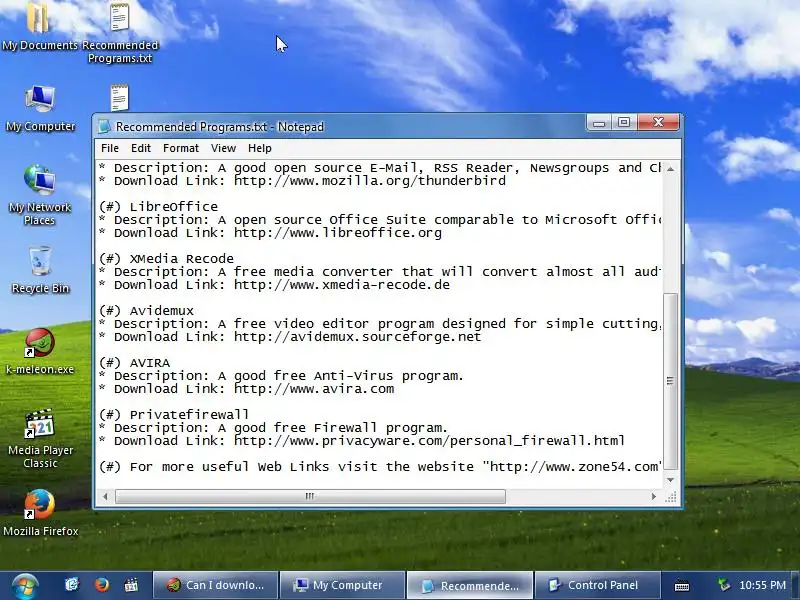The image size is (800, 600).
Task: Select Recommended Programs.txt desktop file icon
Action: pos(120,32)
